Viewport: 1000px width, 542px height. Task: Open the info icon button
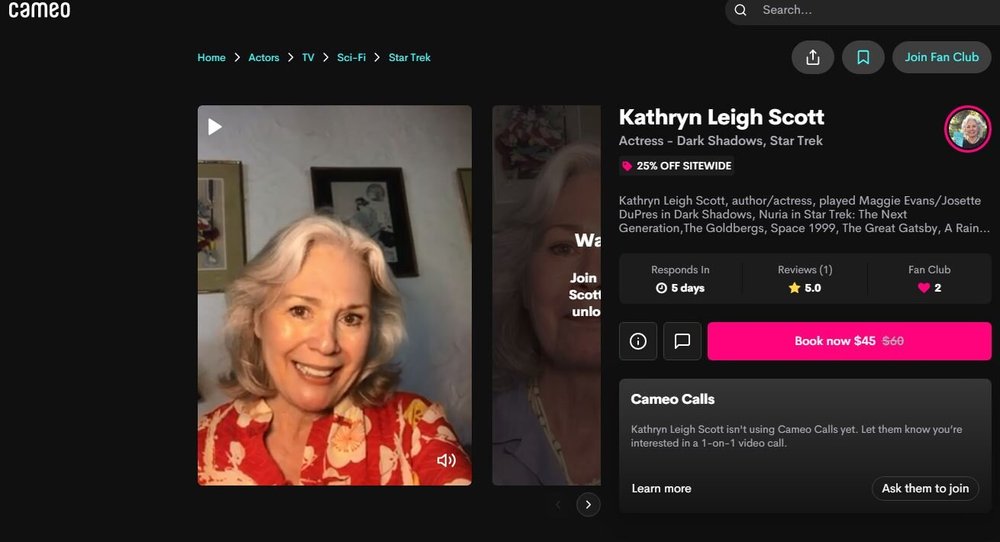tap(638, 341)
